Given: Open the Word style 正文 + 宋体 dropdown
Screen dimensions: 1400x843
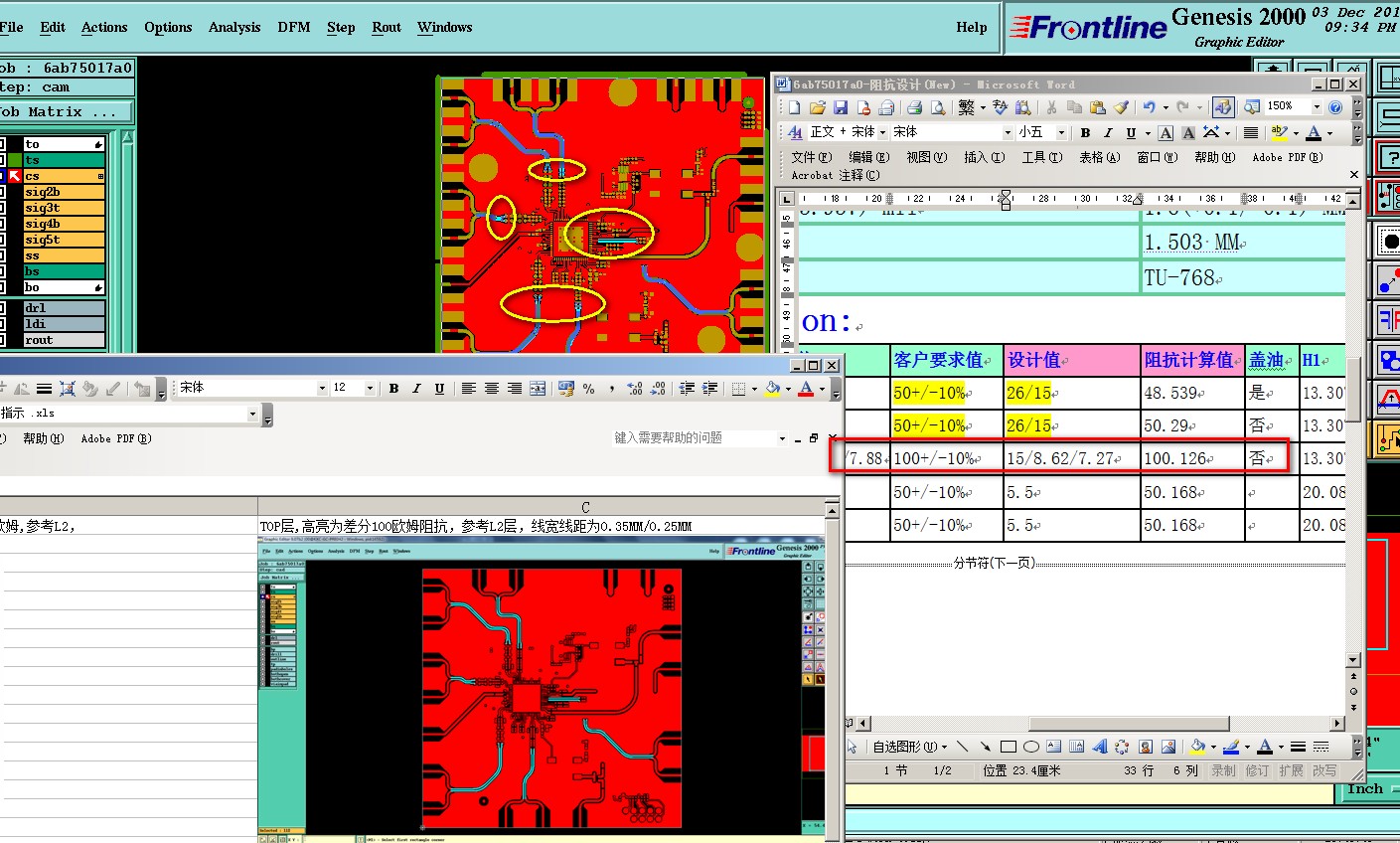Looking at the screenshot, I should [x=882, y=132].
